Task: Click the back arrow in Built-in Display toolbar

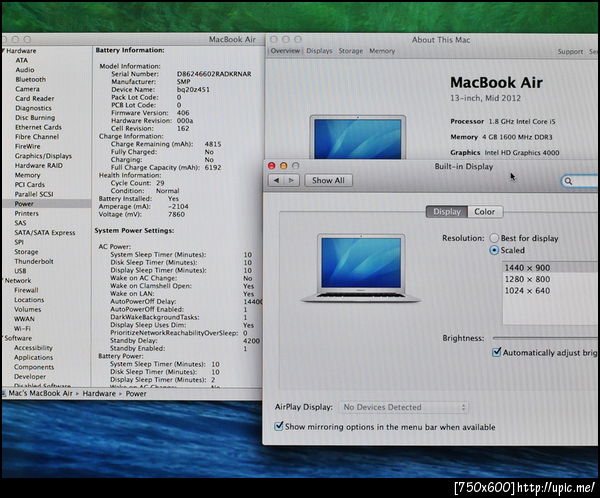Action: [x=276, y=180]
